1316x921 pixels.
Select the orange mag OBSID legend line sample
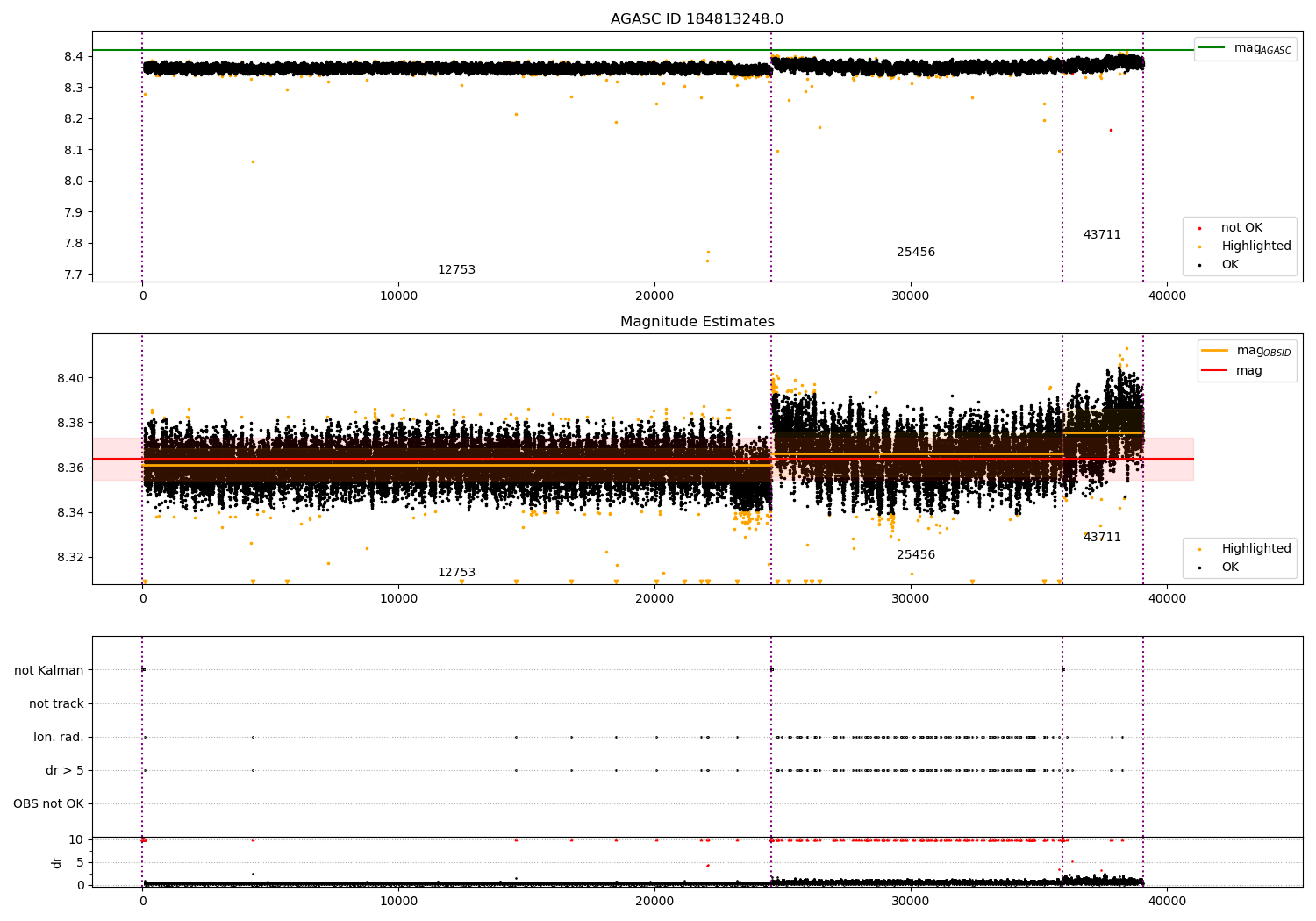[x=1214, y=351]
